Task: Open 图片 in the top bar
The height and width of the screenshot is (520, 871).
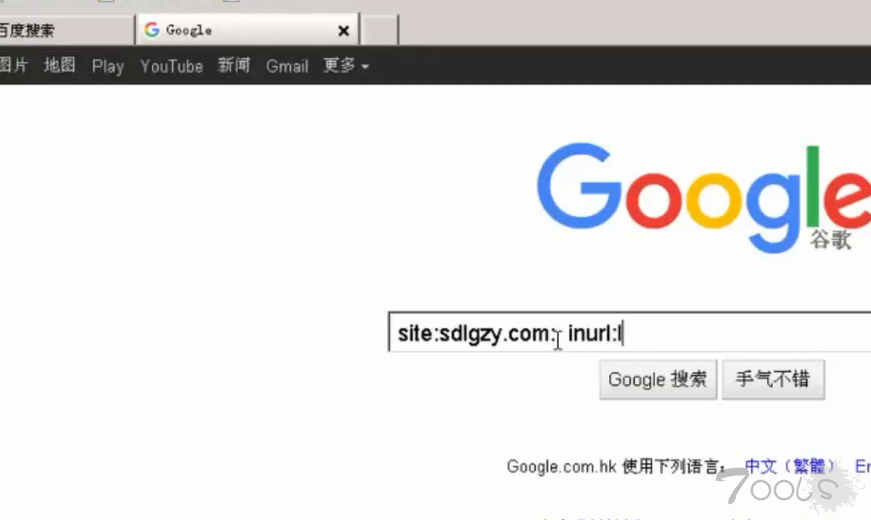Action: [x=13, y=66]
